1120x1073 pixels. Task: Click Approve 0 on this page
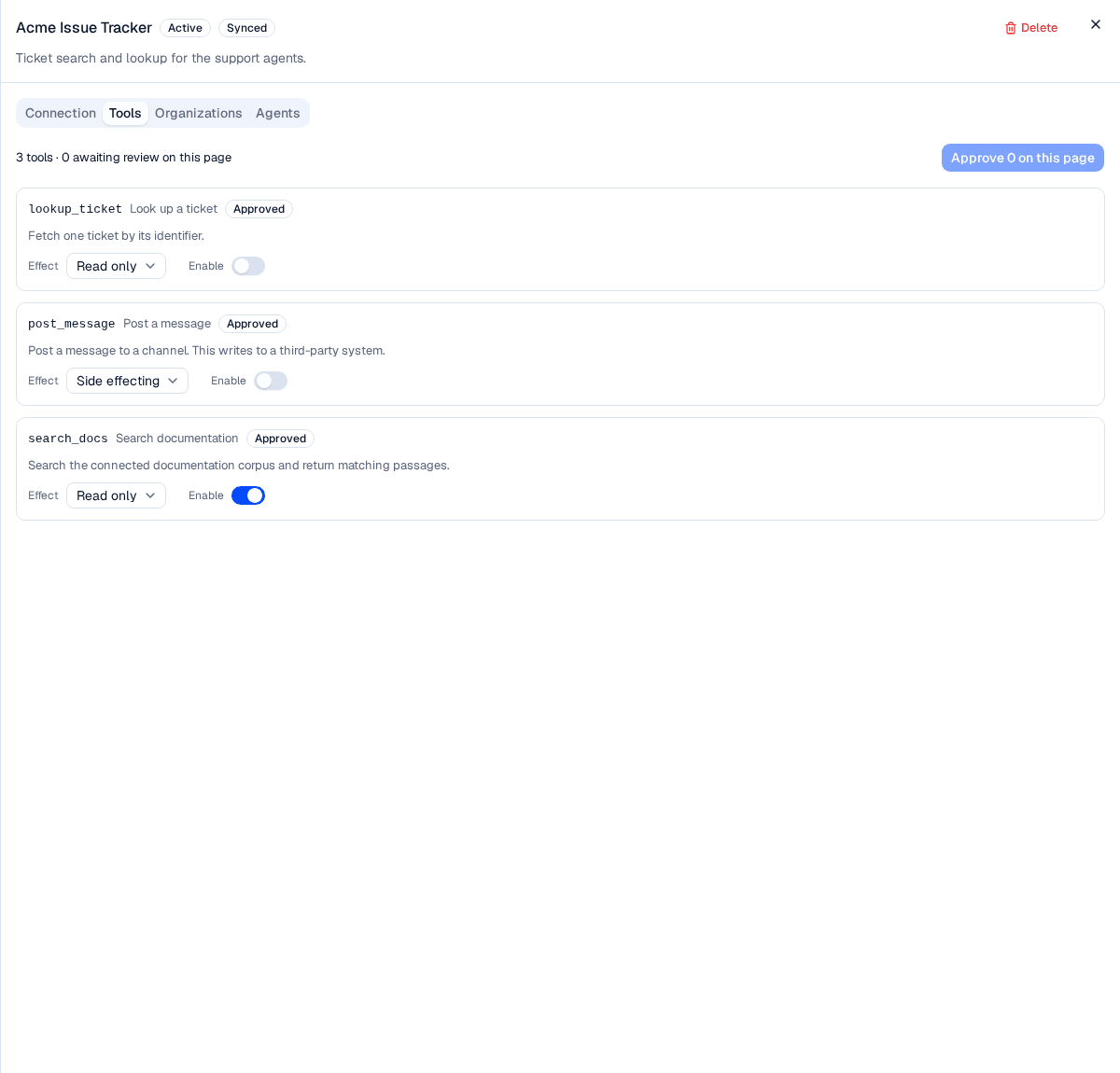(x=1023, y=158)
